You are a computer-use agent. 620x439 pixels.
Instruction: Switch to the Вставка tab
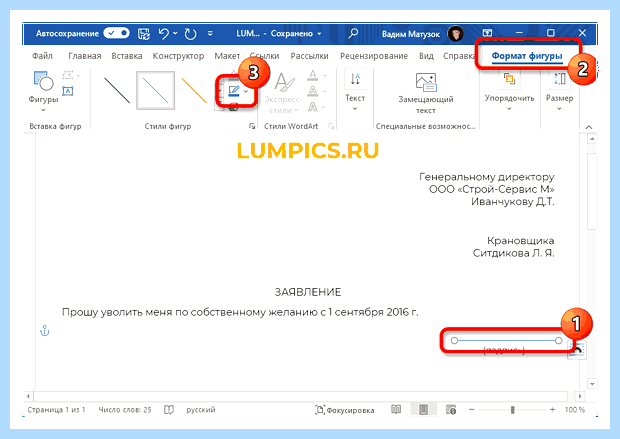127,56
